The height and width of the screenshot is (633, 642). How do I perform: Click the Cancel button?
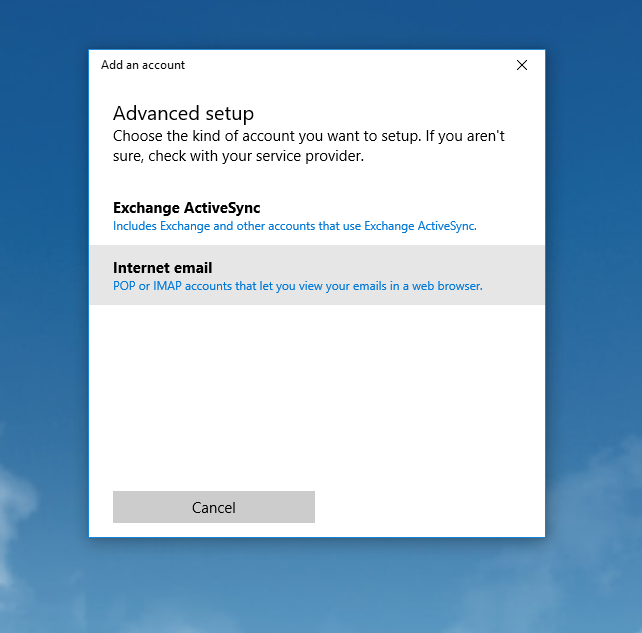214,507
